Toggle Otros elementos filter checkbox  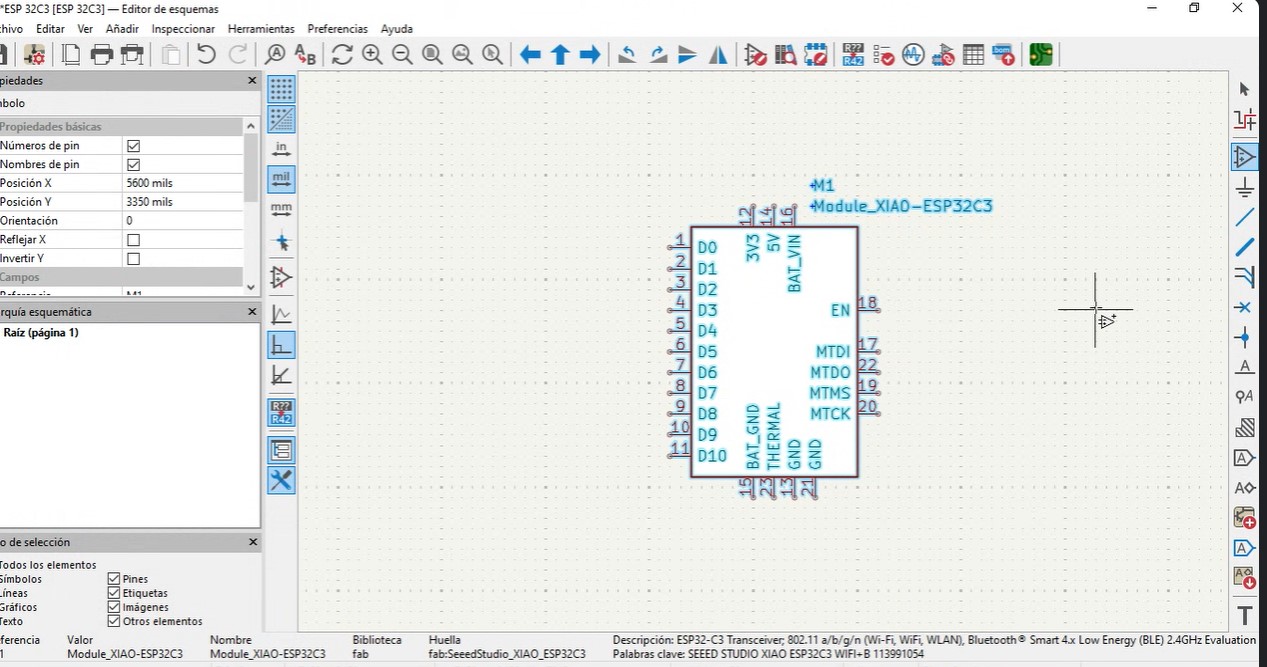coord(113,621)
